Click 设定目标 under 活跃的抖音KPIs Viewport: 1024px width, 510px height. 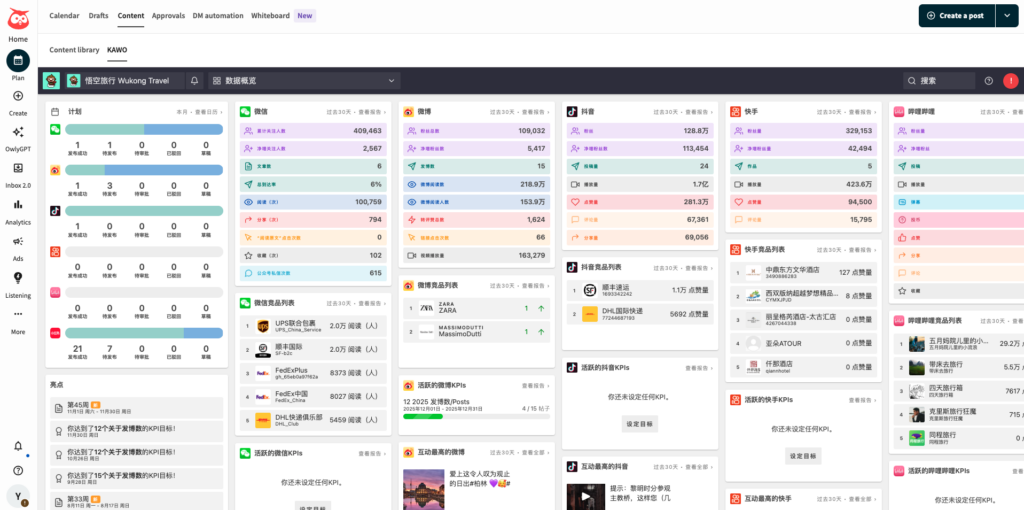click(640, 424)
